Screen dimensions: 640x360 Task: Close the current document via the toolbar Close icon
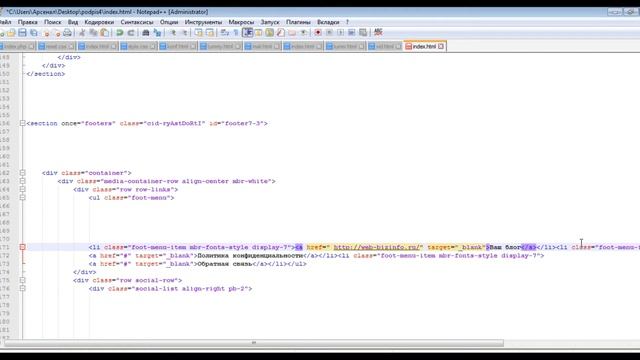[x=46, y=33]
